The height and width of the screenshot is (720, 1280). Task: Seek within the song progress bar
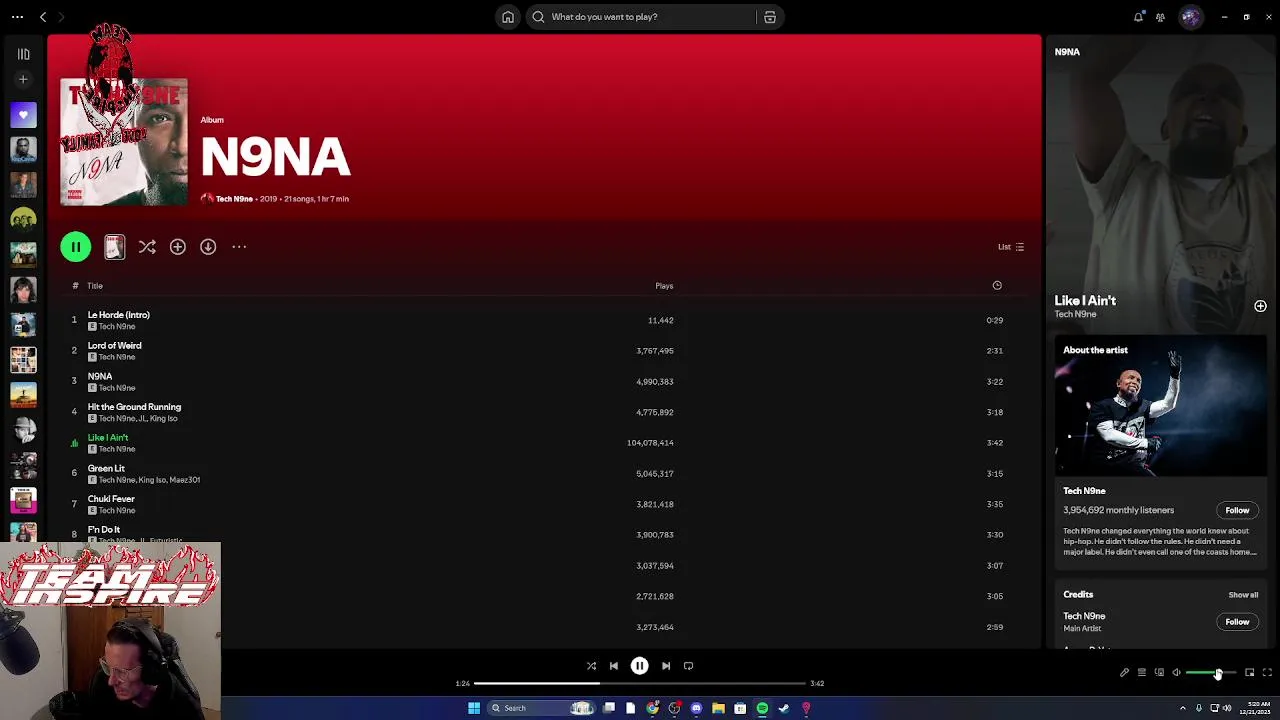640,683
